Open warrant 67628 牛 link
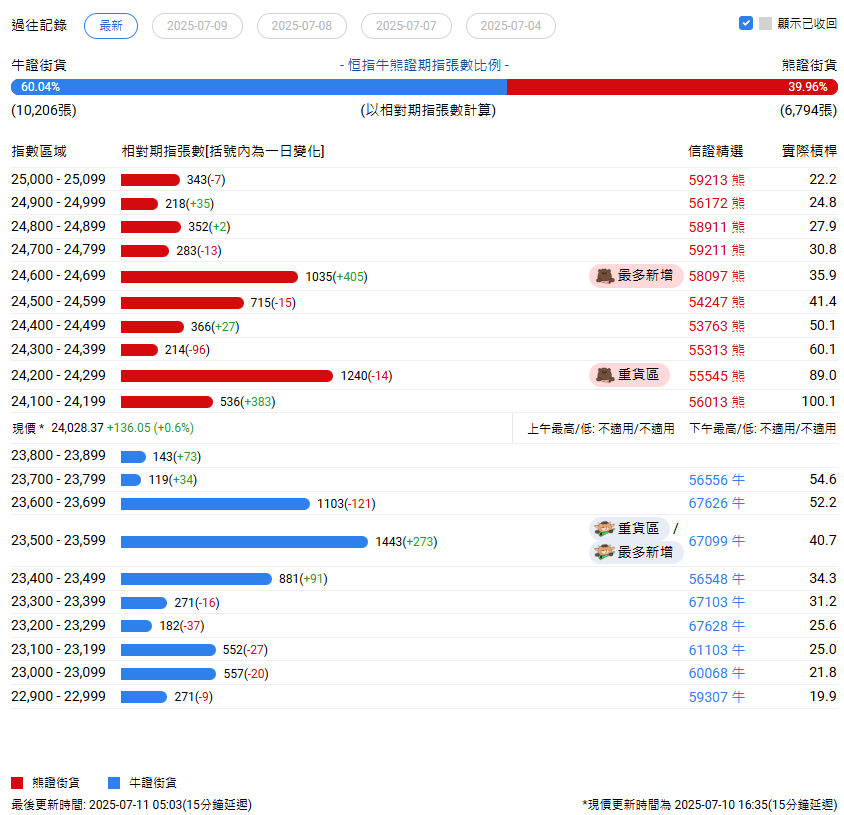 pyautogui.click(x=716, y=626)
